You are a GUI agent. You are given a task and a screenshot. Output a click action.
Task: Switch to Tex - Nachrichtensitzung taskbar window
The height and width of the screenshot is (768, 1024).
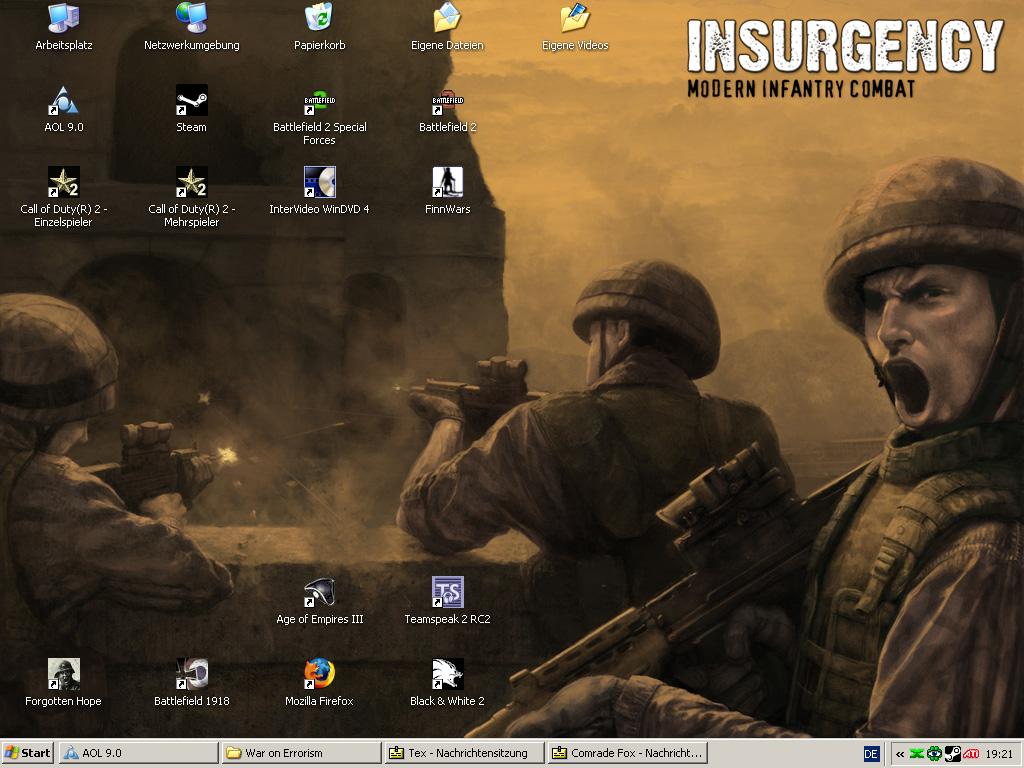click(x=464, y=753)
